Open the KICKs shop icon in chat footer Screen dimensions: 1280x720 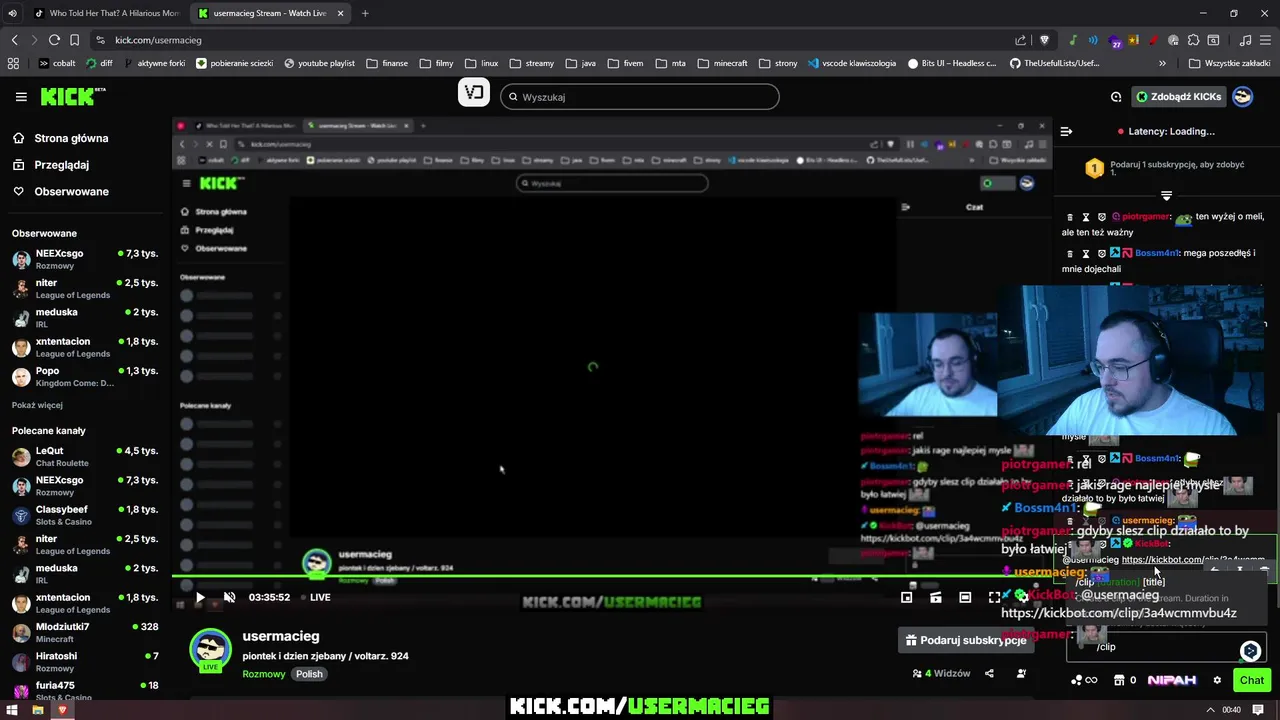(x=1121, y=680)
